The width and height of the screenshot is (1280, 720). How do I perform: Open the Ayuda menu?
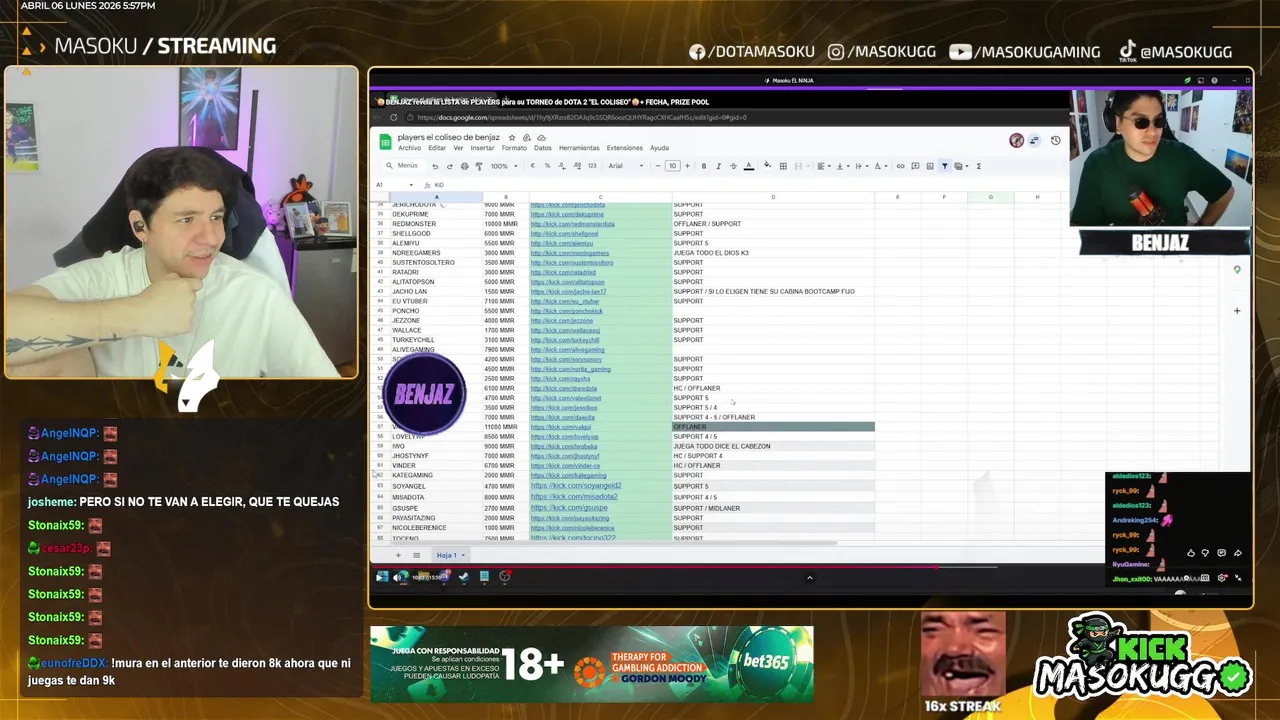[x=659, y=148]
